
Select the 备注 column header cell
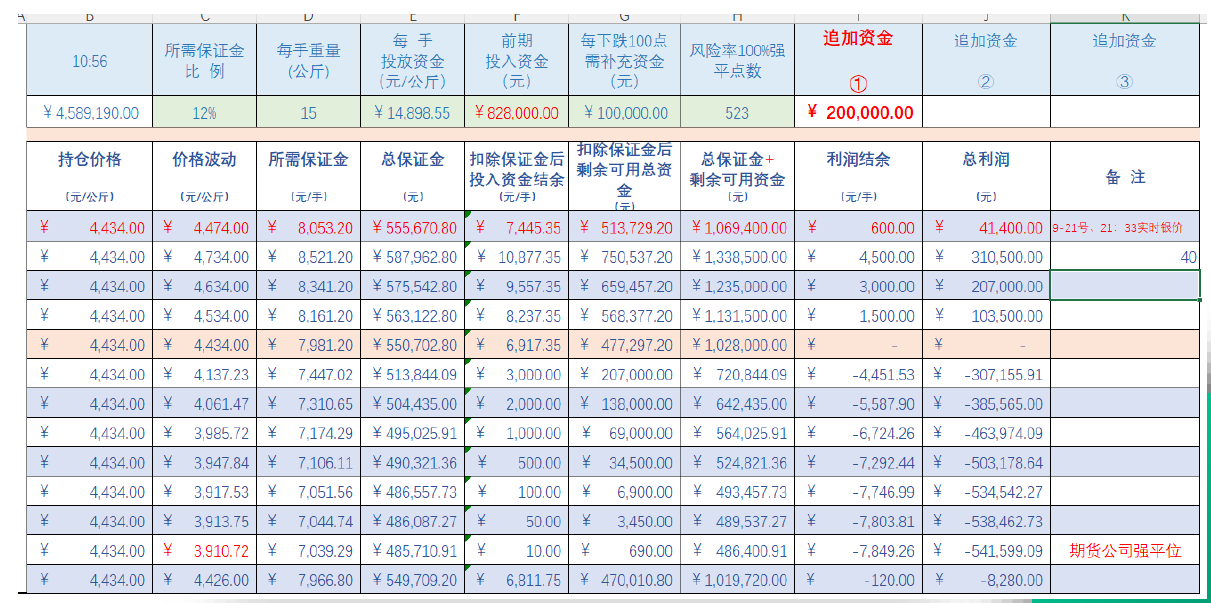[x=1124, y=176]
